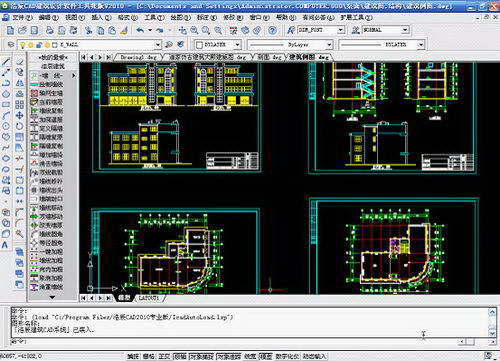Image resolution: width=500 pixels, height=361 pixels.
Task: Switch to the Layout1 tab
Action: 149,298
